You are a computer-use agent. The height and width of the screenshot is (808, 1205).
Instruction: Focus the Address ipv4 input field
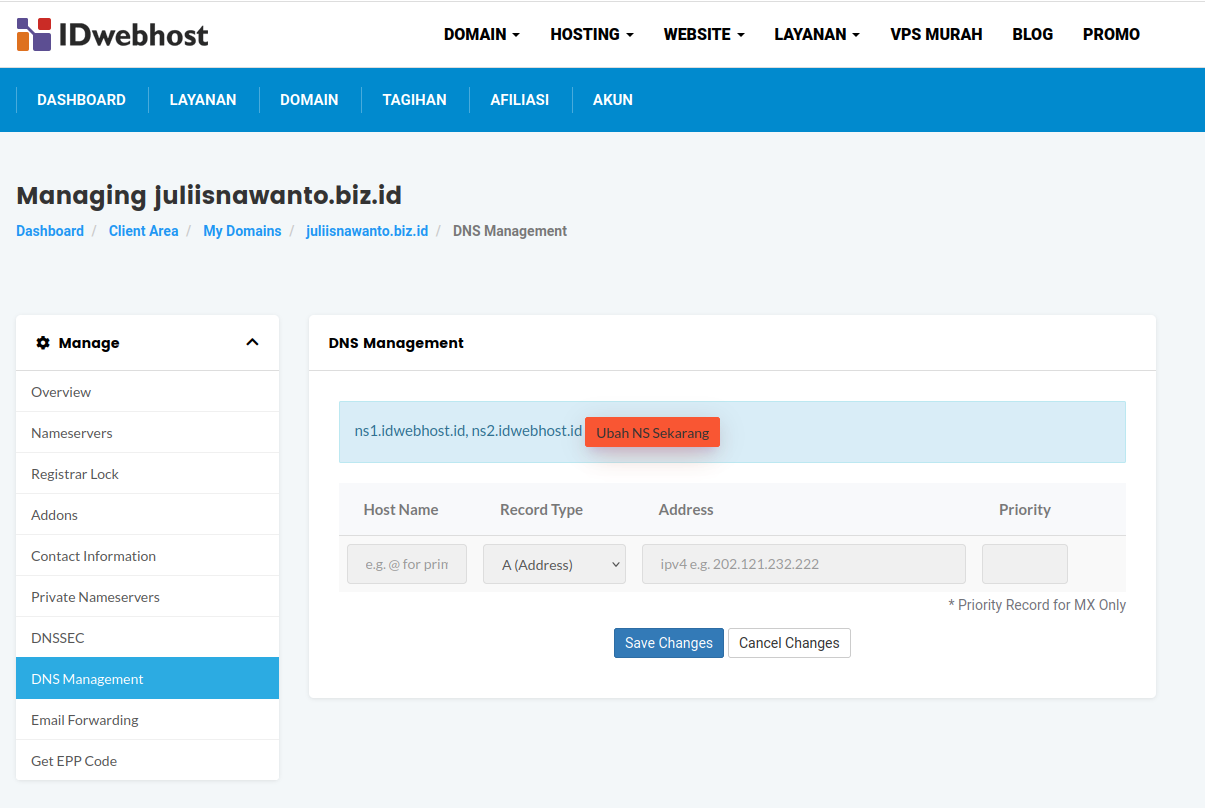pyautogui.click(x=804, y=564)
